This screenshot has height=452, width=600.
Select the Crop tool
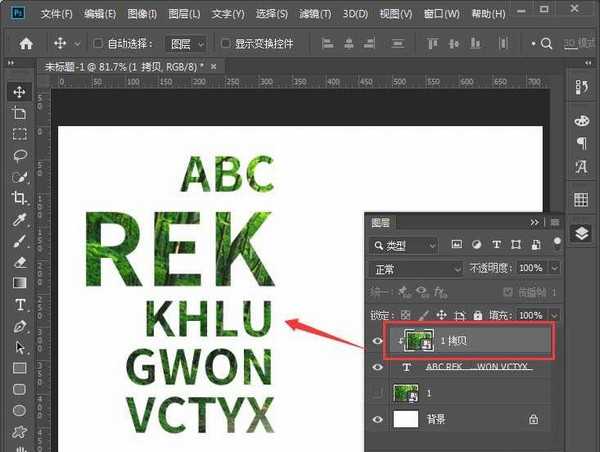[x=19, y=198]
